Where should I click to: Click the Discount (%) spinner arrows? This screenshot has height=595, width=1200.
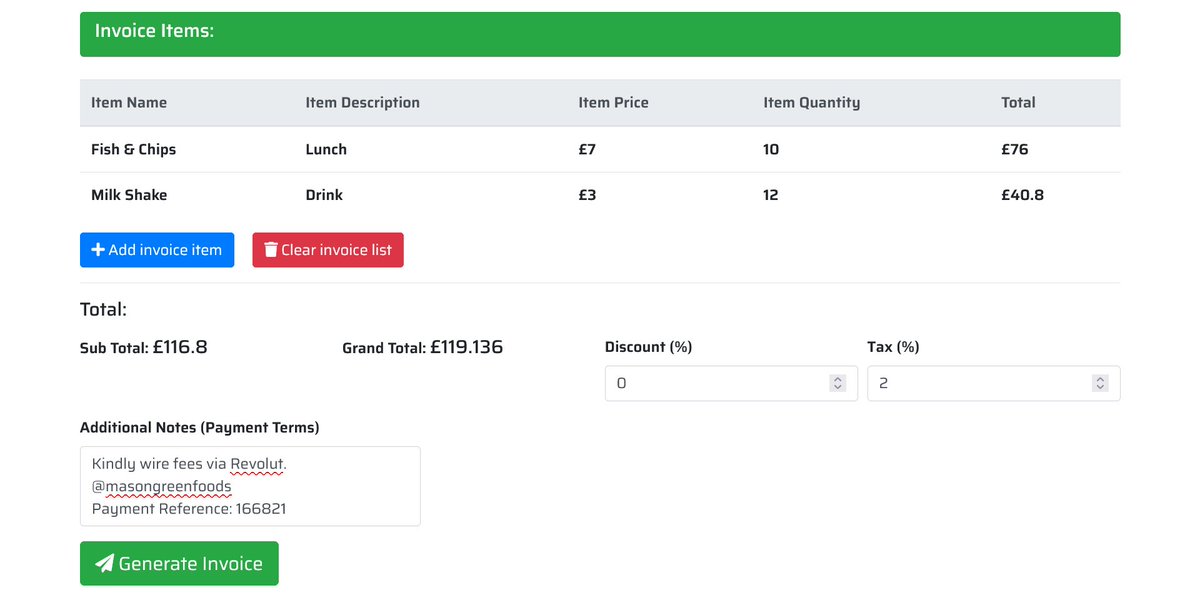(838, 383)
